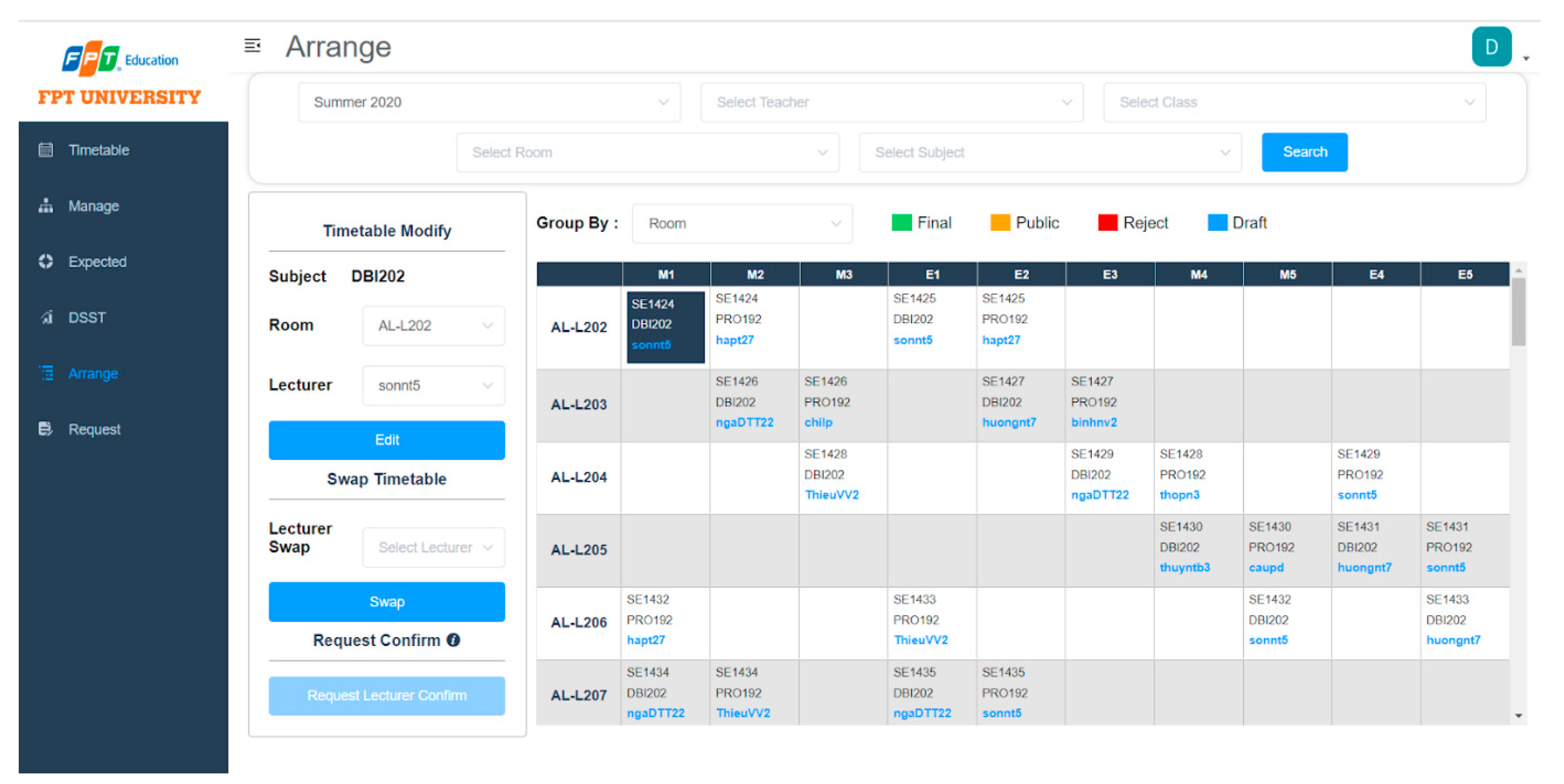Open the Request menu item
1564x784 pixels.
94,430
